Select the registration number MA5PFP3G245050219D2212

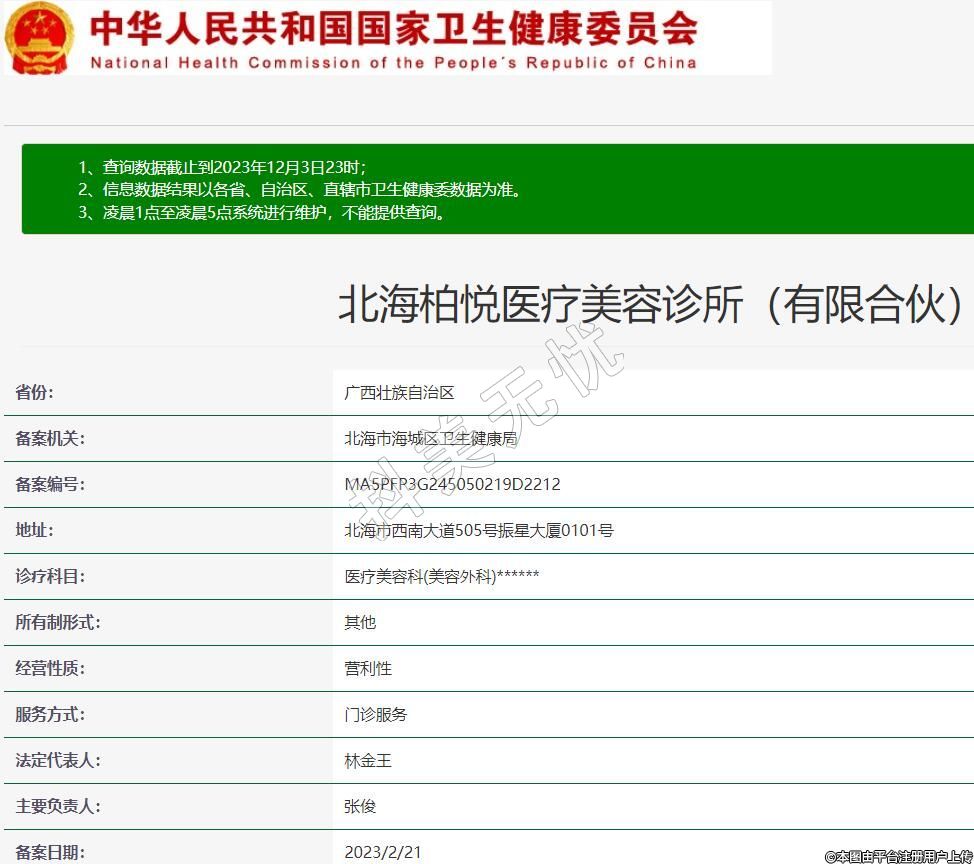pos(452,485)
